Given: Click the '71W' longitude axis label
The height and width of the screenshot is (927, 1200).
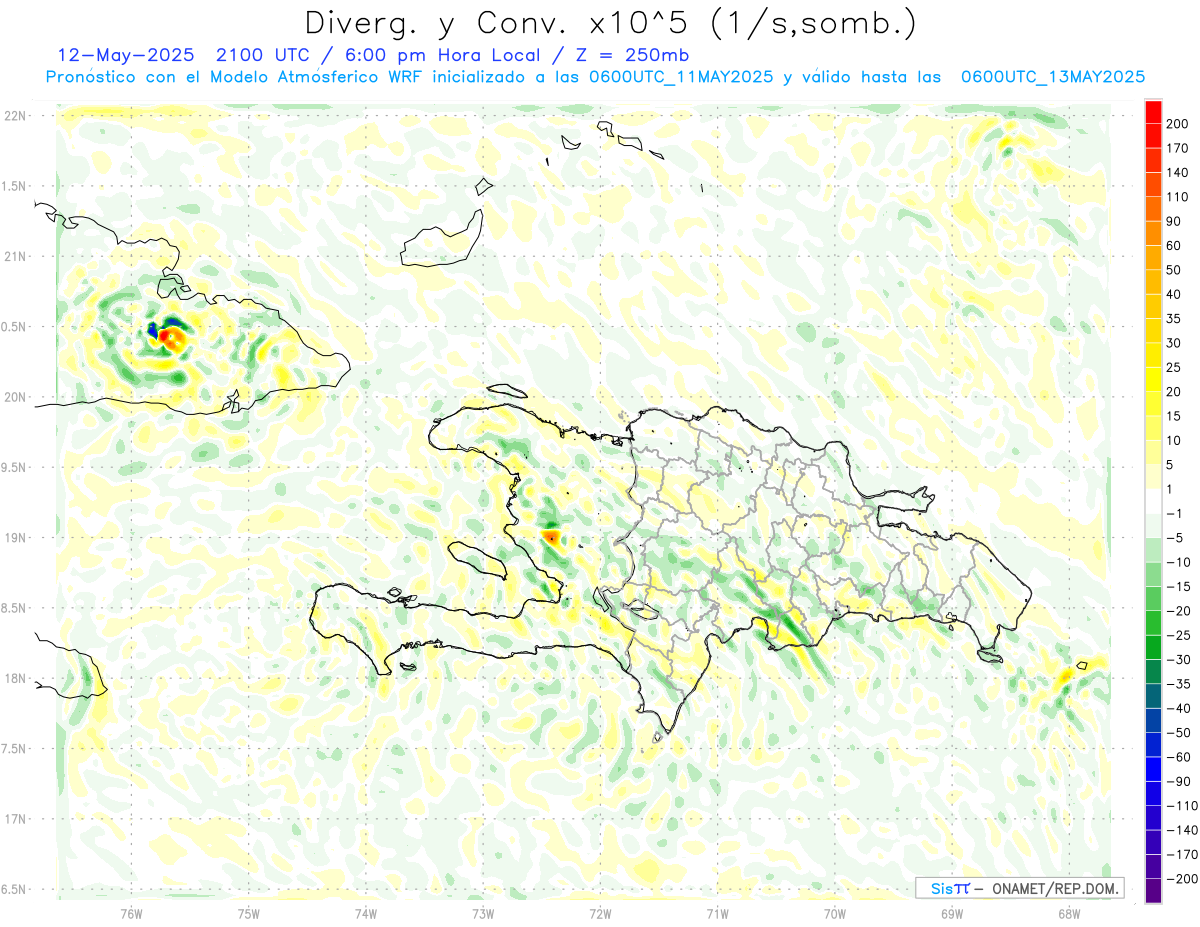Looking at the screenshot, I should click(717, 912).
